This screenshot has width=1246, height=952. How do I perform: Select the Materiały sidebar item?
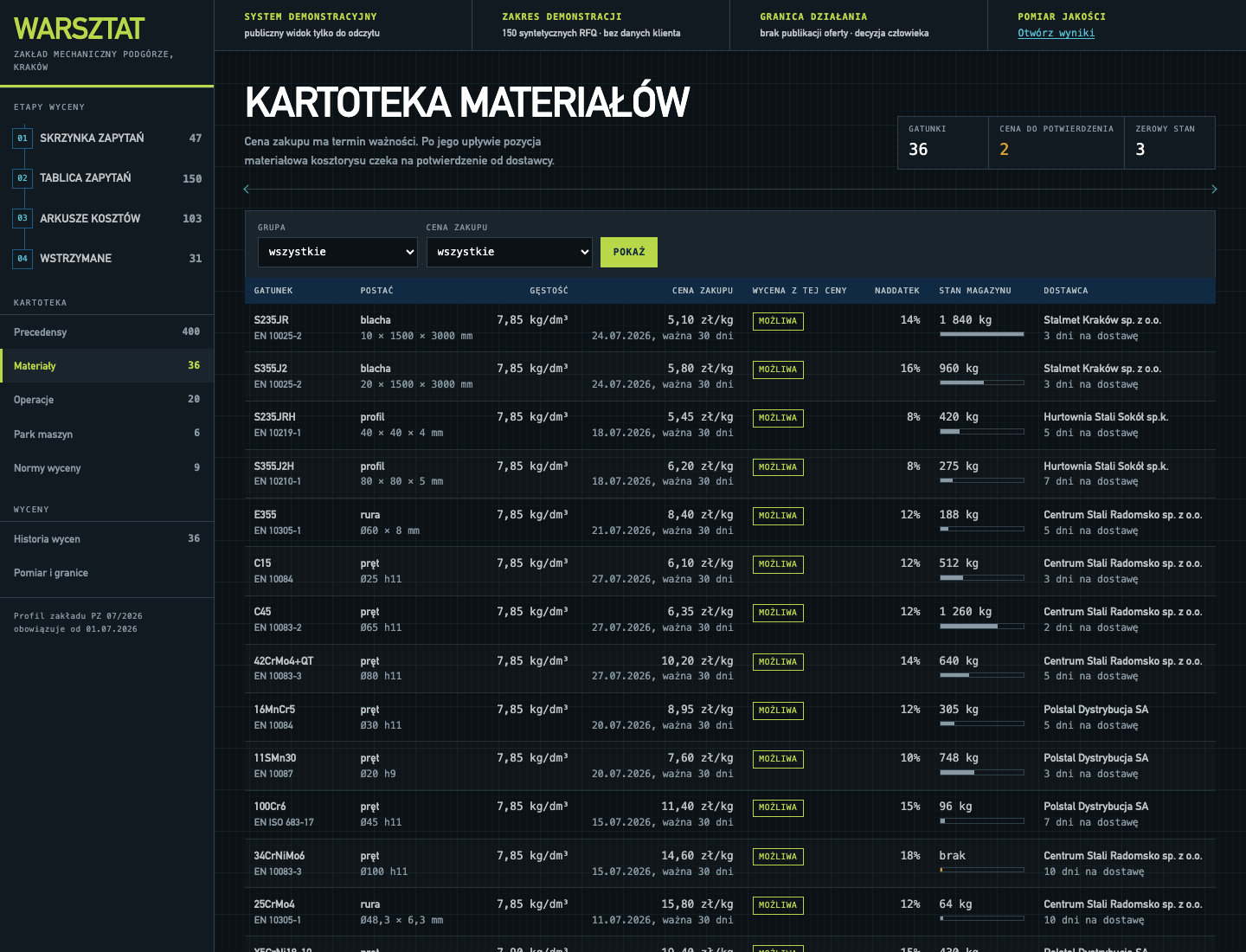pyautogui.click(x=106, y=365)
